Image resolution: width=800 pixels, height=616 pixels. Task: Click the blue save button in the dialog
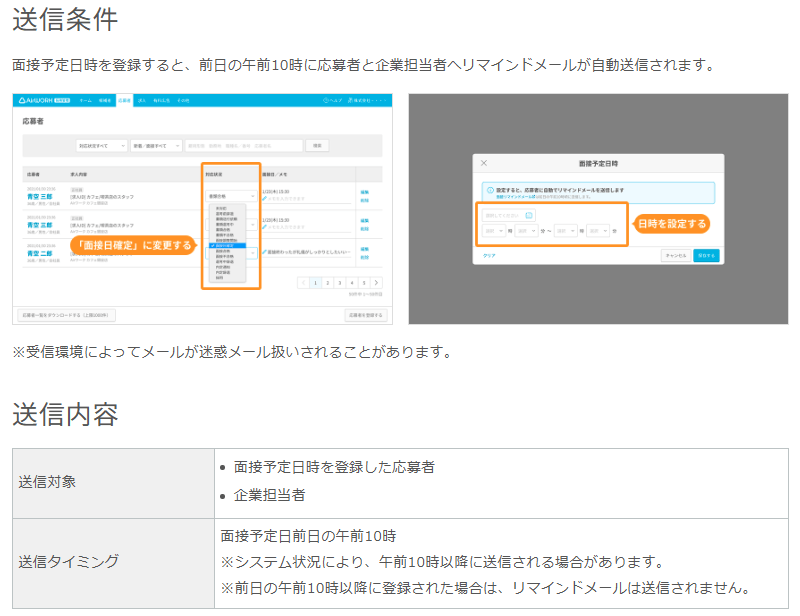point(706,255)
